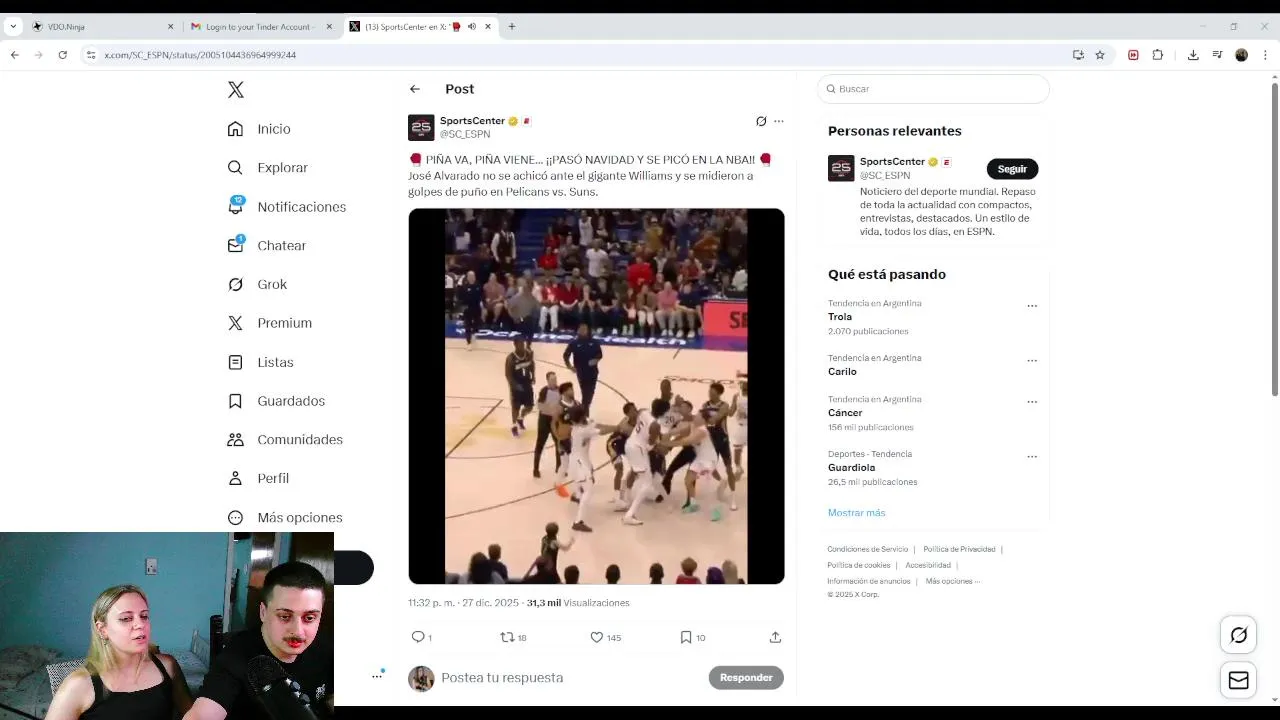Click the @SC_ESPN handle on the post
Viewport: 1280px width, 720px height.
click(x=465, y=134)
